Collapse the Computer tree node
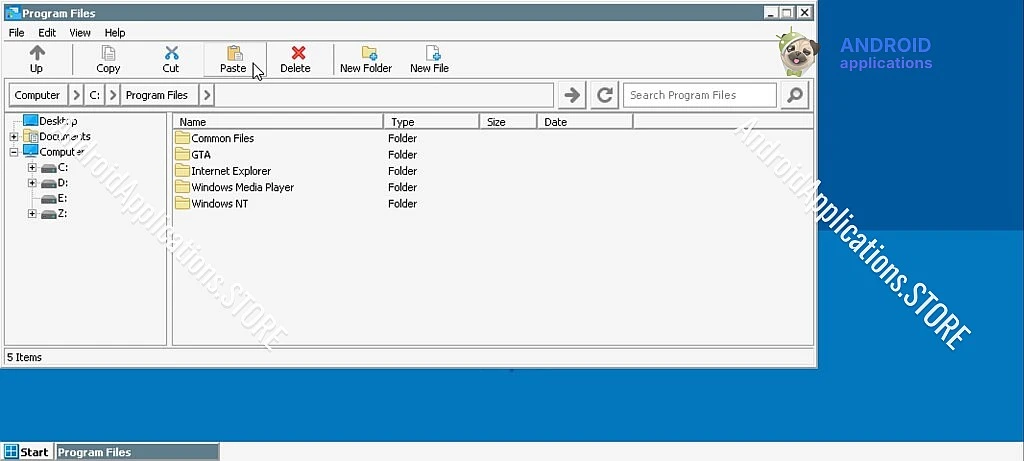 click(14, 152)
